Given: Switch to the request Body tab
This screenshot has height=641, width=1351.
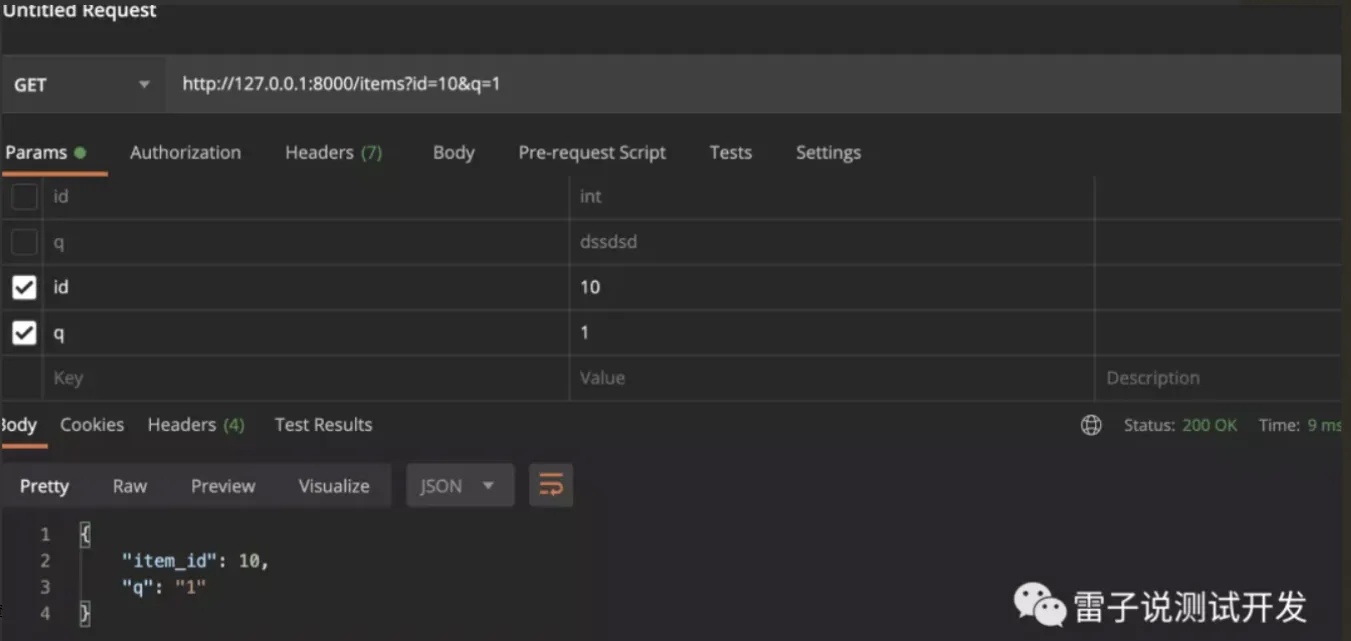Looking at the screenshot, I should [453, 153].
